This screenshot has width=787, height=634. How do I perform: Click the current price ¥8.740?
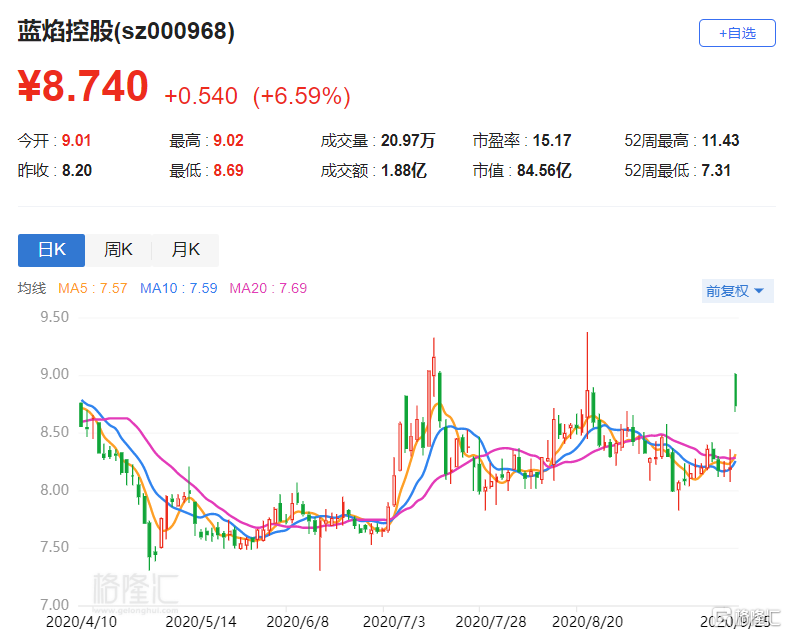tap(83, 86)
